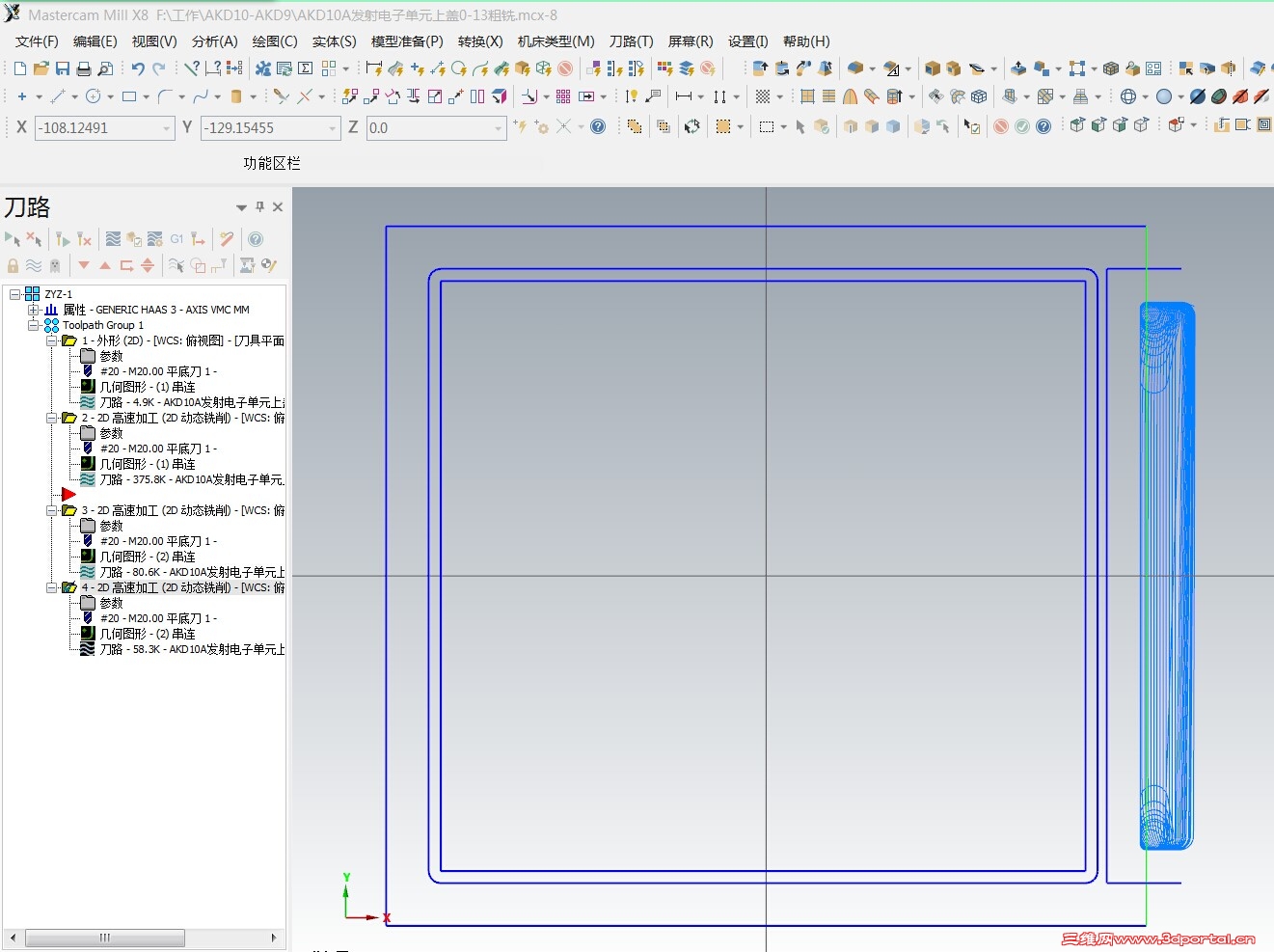Click the shaded blue sphere icon

click(1164, 96)
